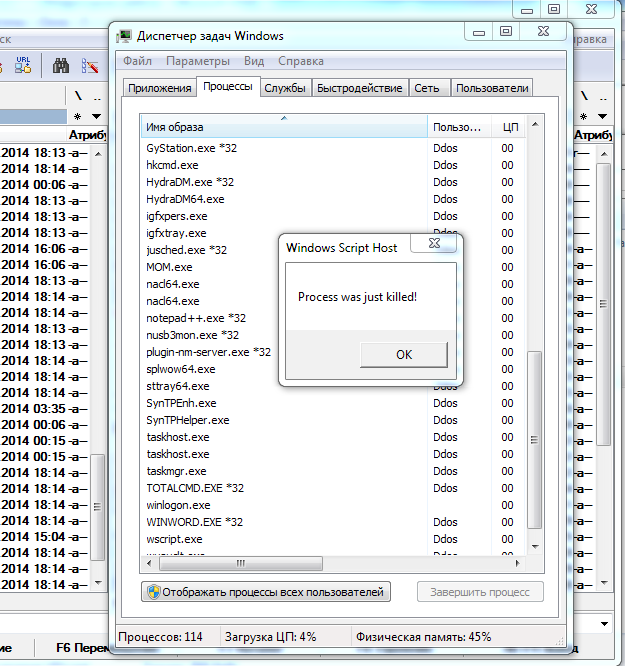Close the Windows Script Host dialog

point(434,243)
